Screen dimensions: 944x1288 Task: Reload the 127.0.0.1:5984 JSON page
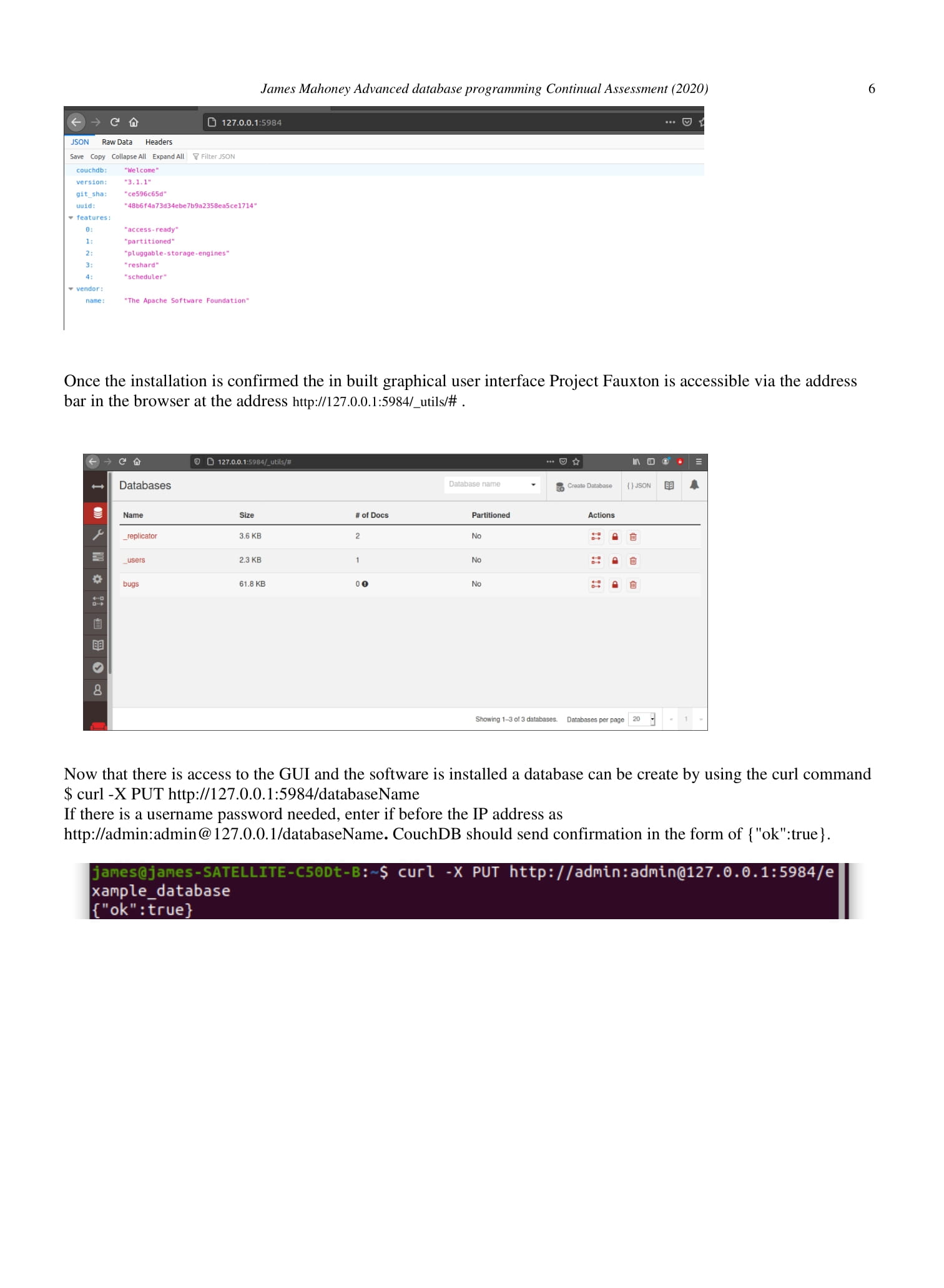[115, 122]
